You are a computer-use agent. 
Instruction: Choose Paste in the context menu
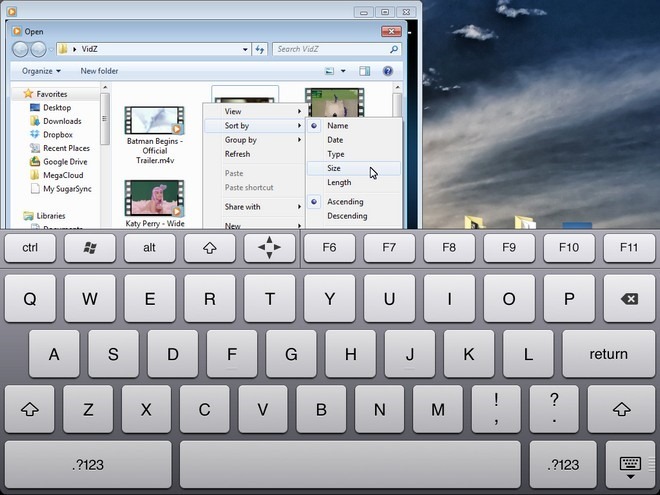pos(254,173)
